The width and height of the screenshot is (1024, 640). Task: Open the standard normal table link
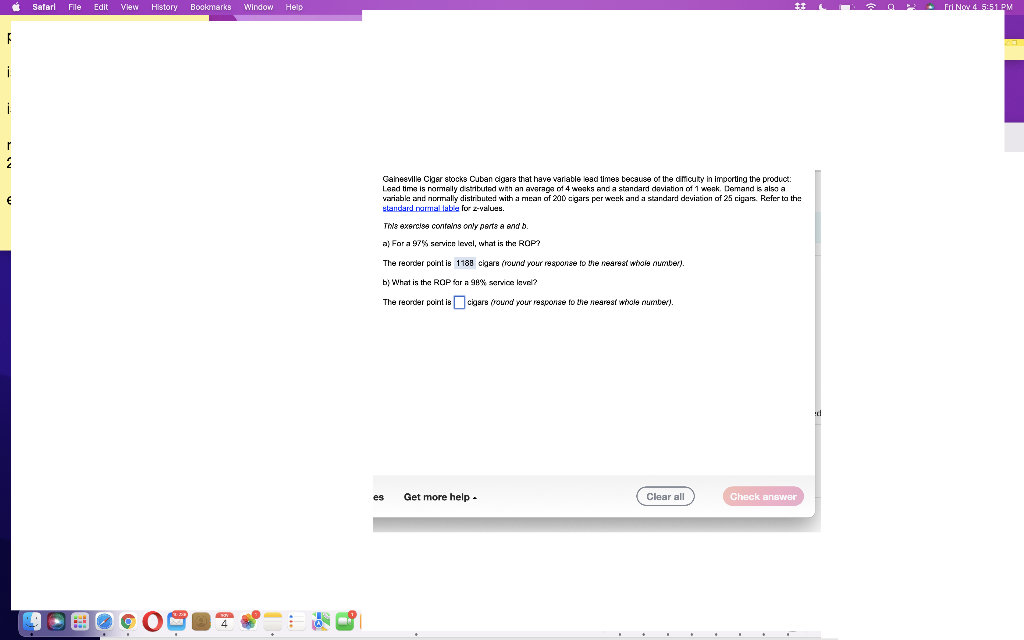click(421, 208)
